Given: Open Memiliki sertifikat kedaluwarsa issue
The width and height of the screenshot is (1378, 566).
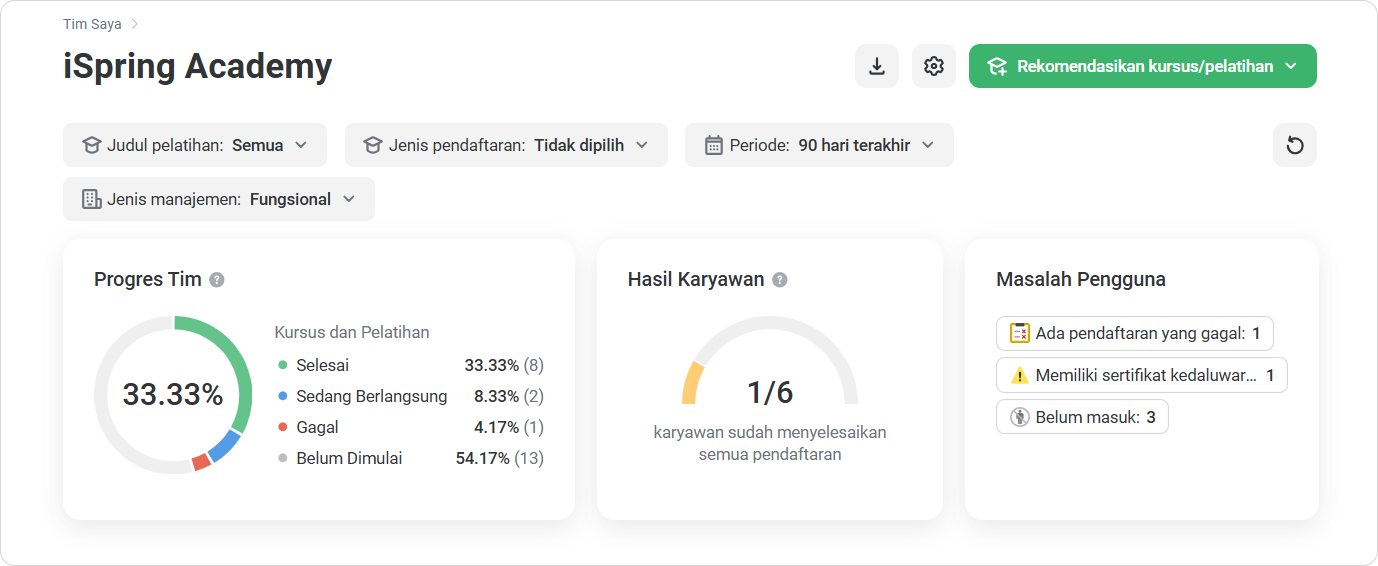Looking at the screenshot, I should [x=1142, y=375].
